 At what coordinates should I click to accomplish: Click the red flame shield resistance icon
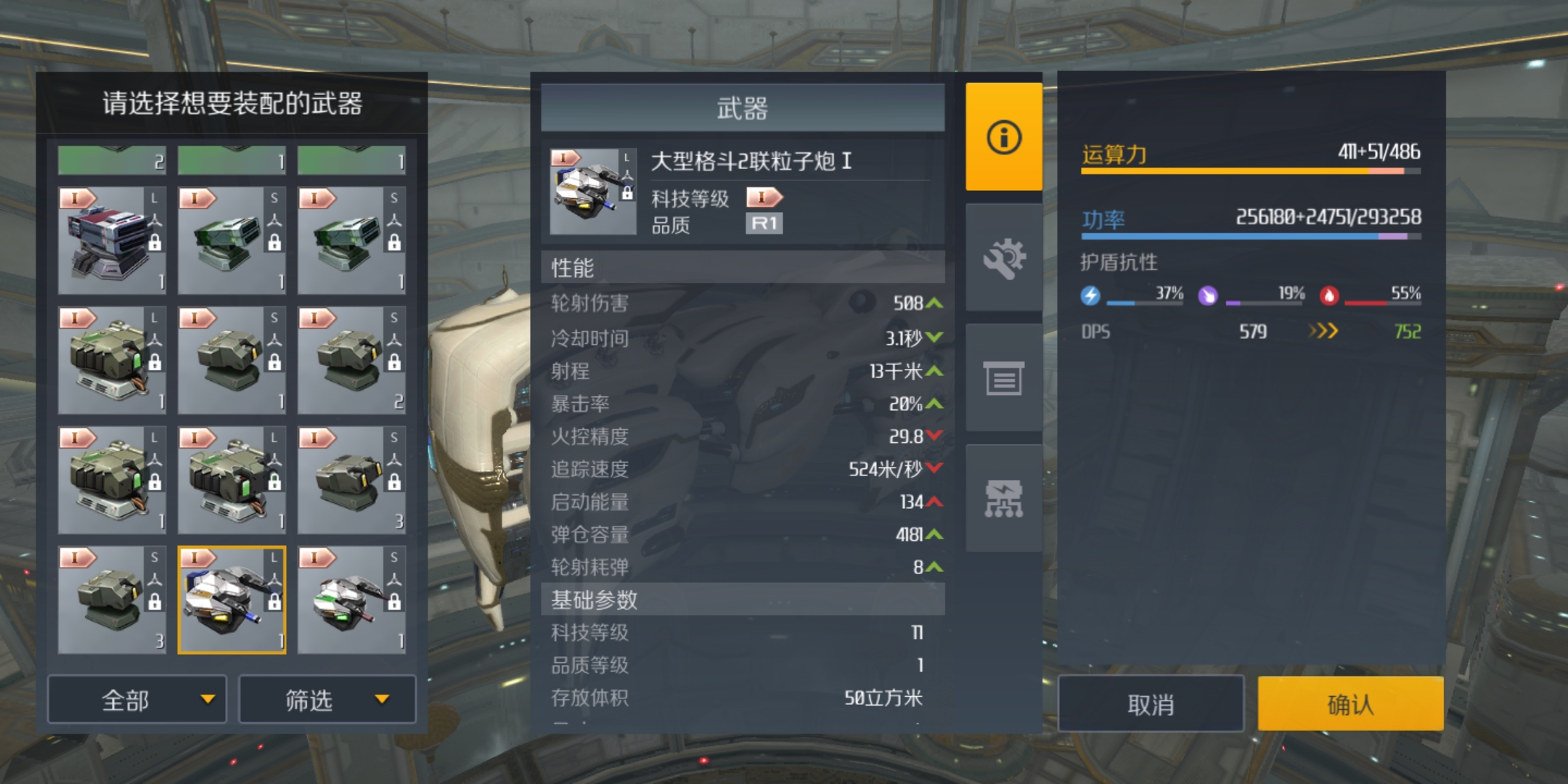(x=1329, y=295)
